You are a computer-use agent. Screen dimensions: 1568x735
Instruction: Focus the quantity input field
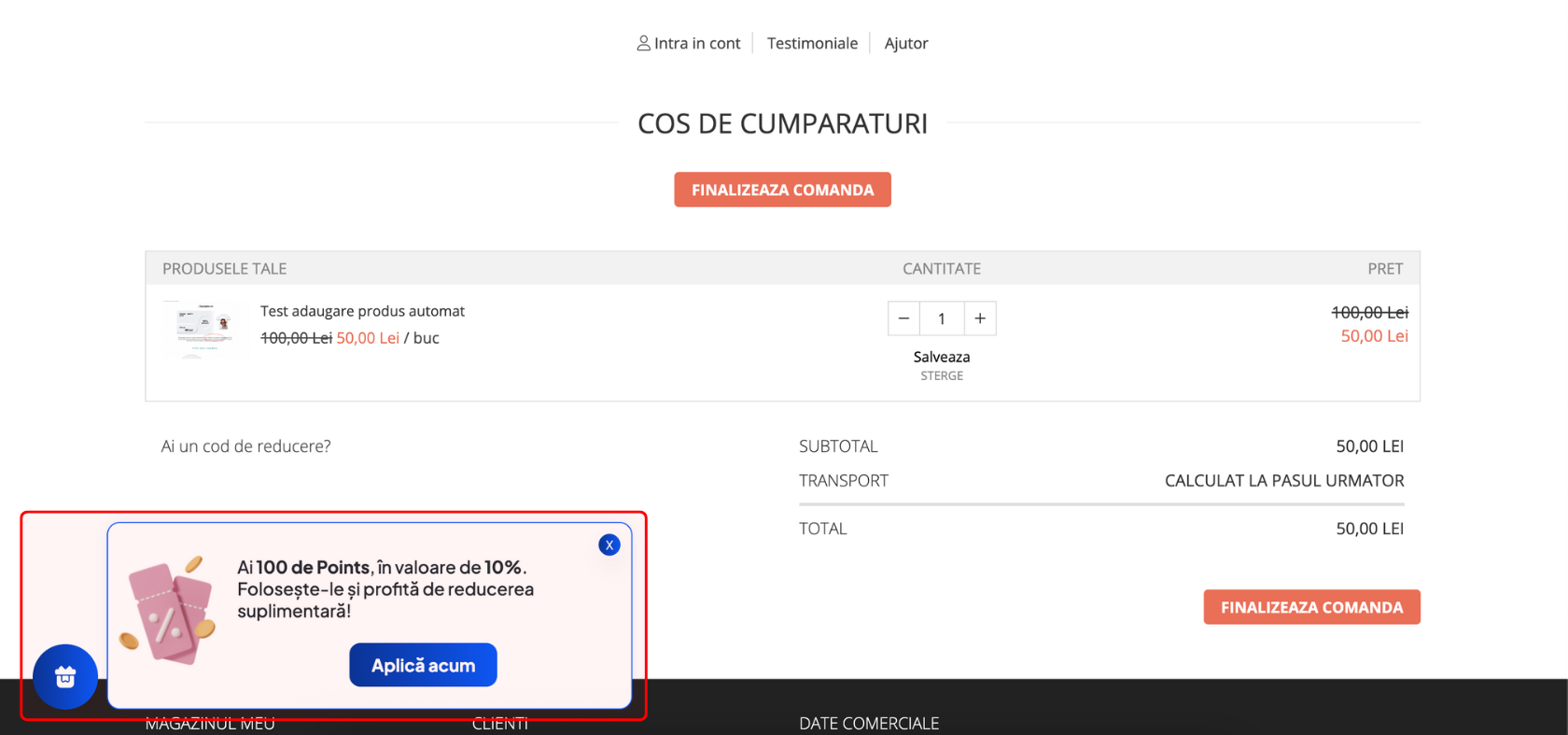(x=942, y=318)
